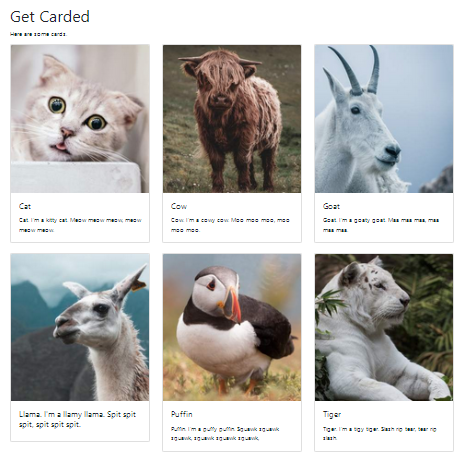
Task: Select the white tiger photo
Action: (x=384, y=327)
